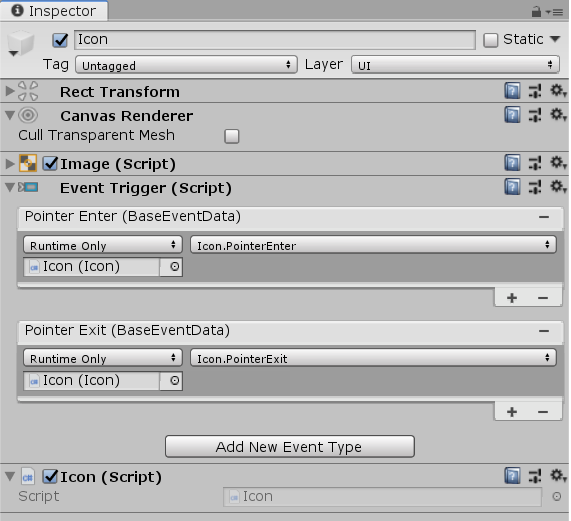571x521 pixels.
Task: Open Icon (Script) gear settings menu
Action: click(558, 475)
